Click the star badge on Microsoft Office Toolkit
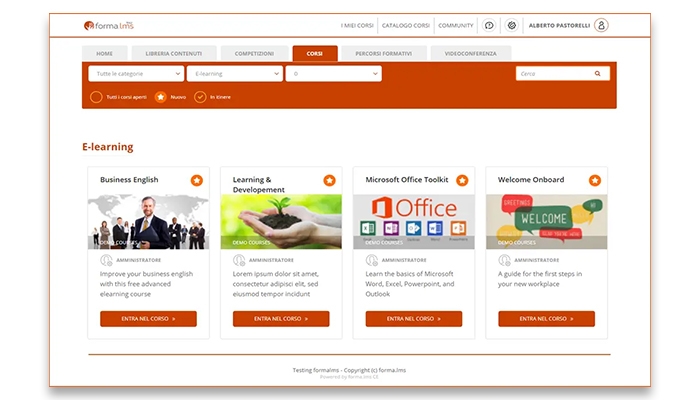The width and height of the screenshot is (700, 400). (x=462, y=180)
